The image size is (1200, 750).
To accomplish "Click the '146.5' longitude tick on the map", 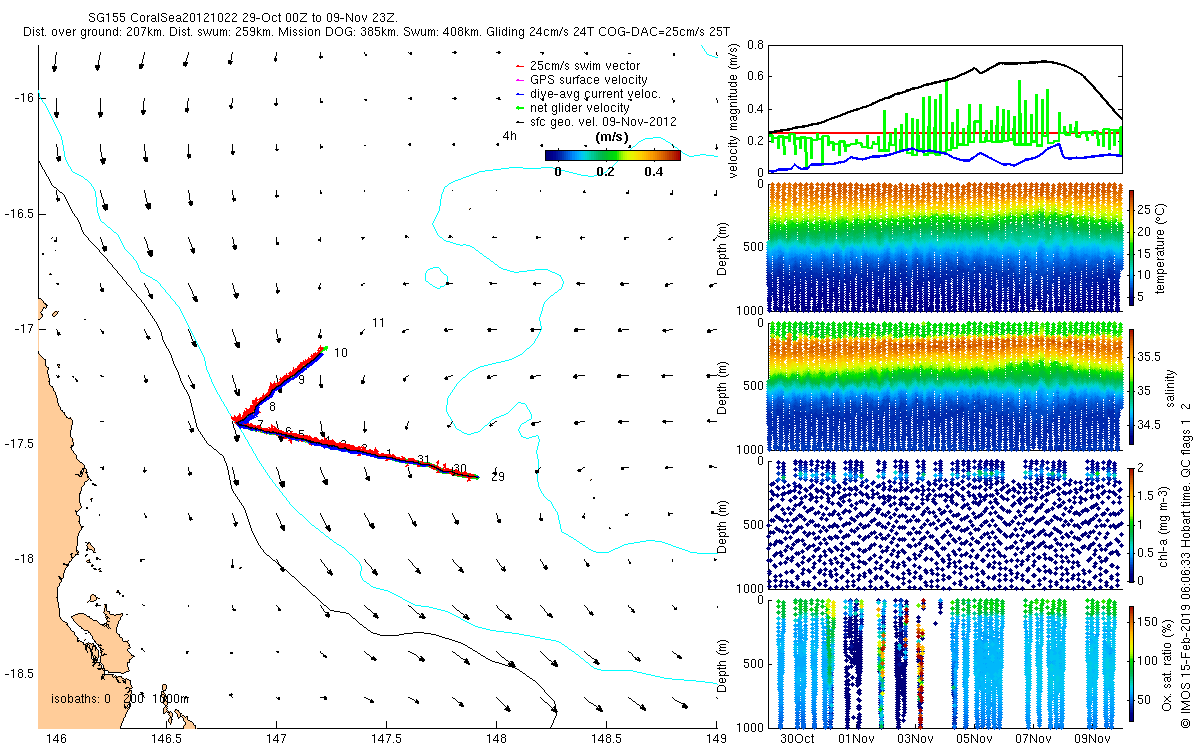I will (x=166, y=739).
